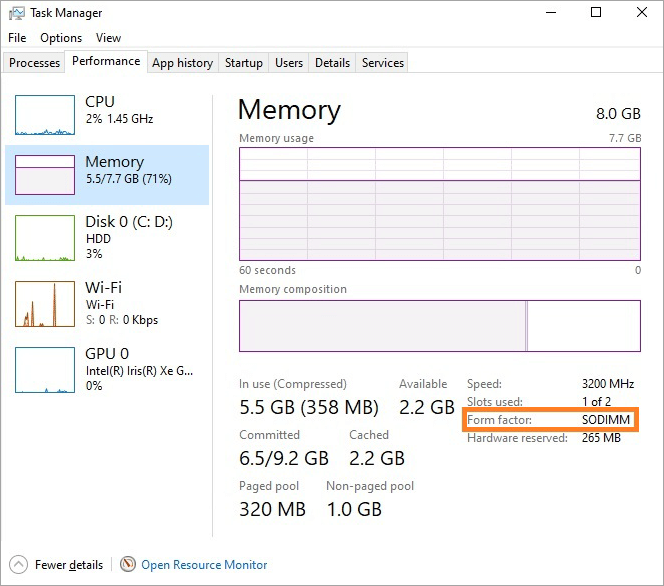Open the Options menu

[61, 38]
